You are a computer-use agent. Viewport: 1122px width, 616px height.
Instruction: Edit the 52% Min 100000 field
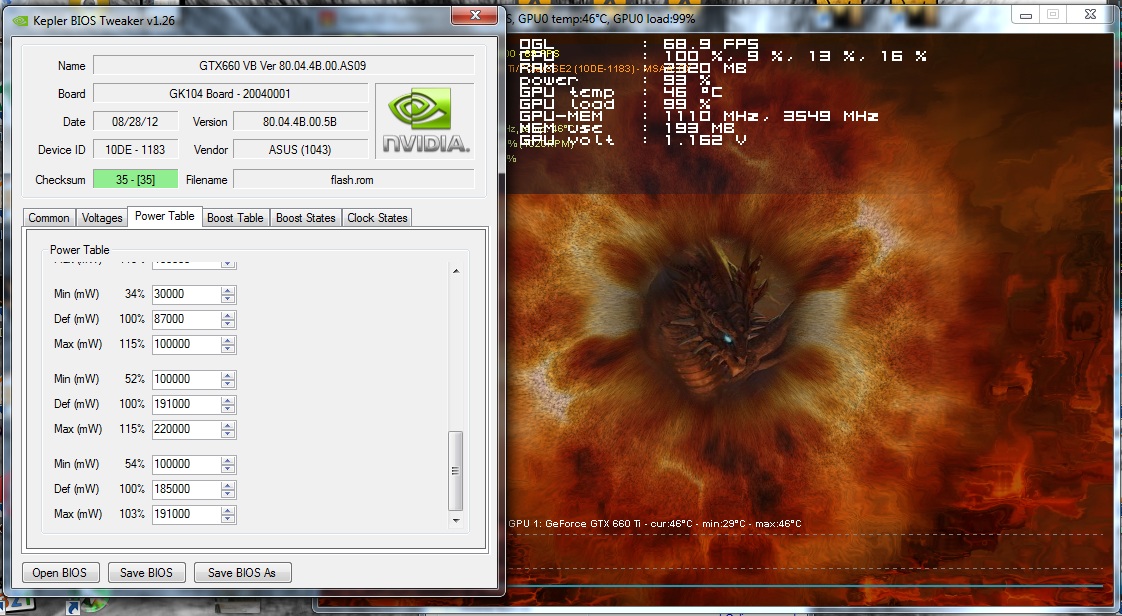click(x=186, y=379)
